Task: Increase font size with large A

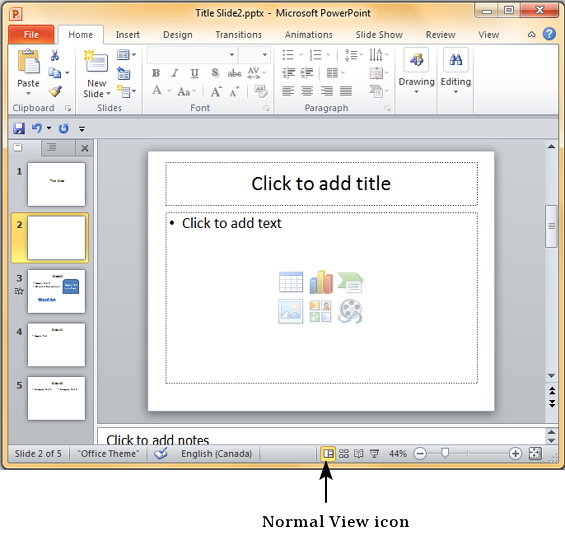Action: pyautogui.click(x=216, y=92)
